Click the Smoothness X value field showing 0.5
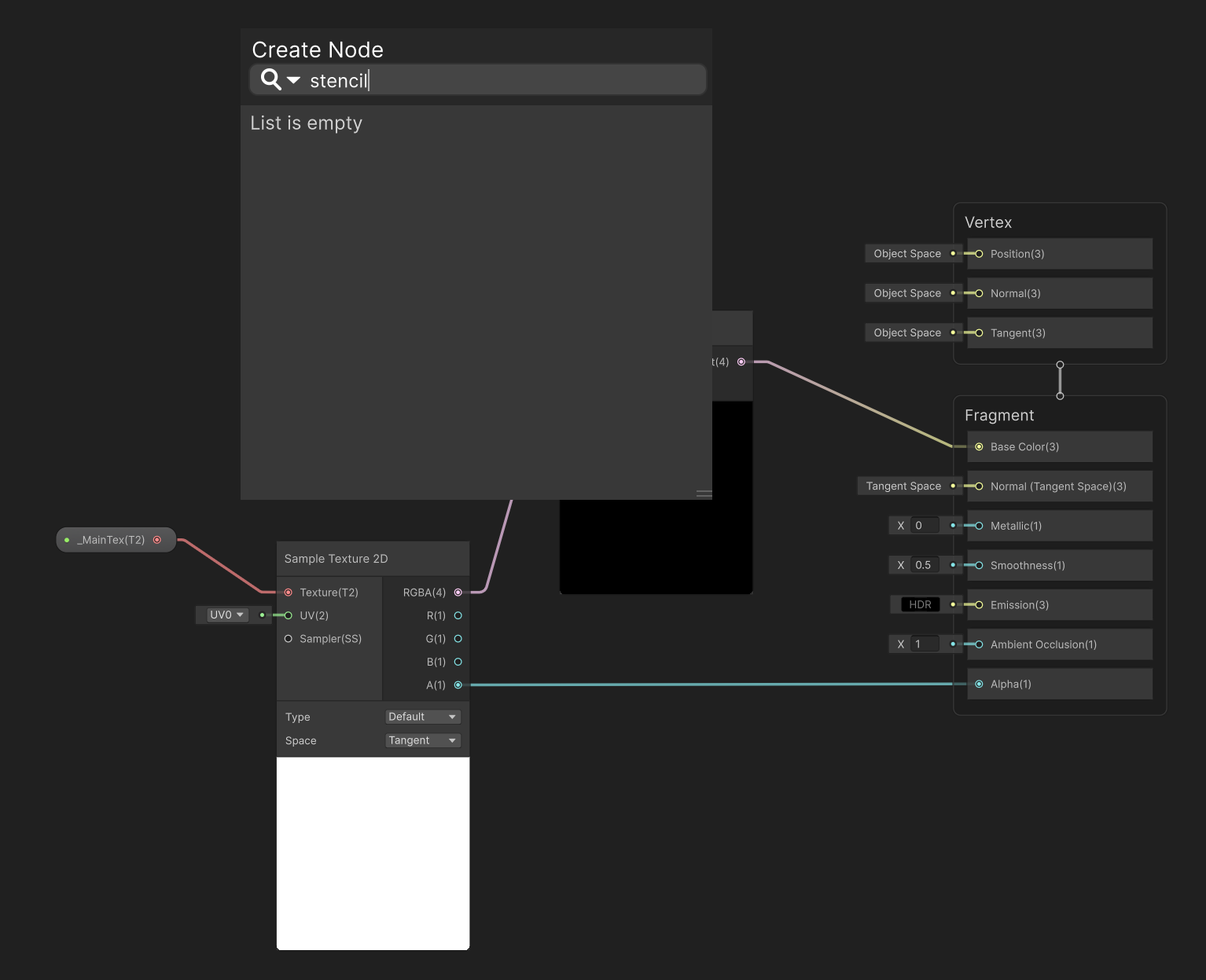Image resolution: width=1206 pixels, height=980 pixels. point(925,565)
